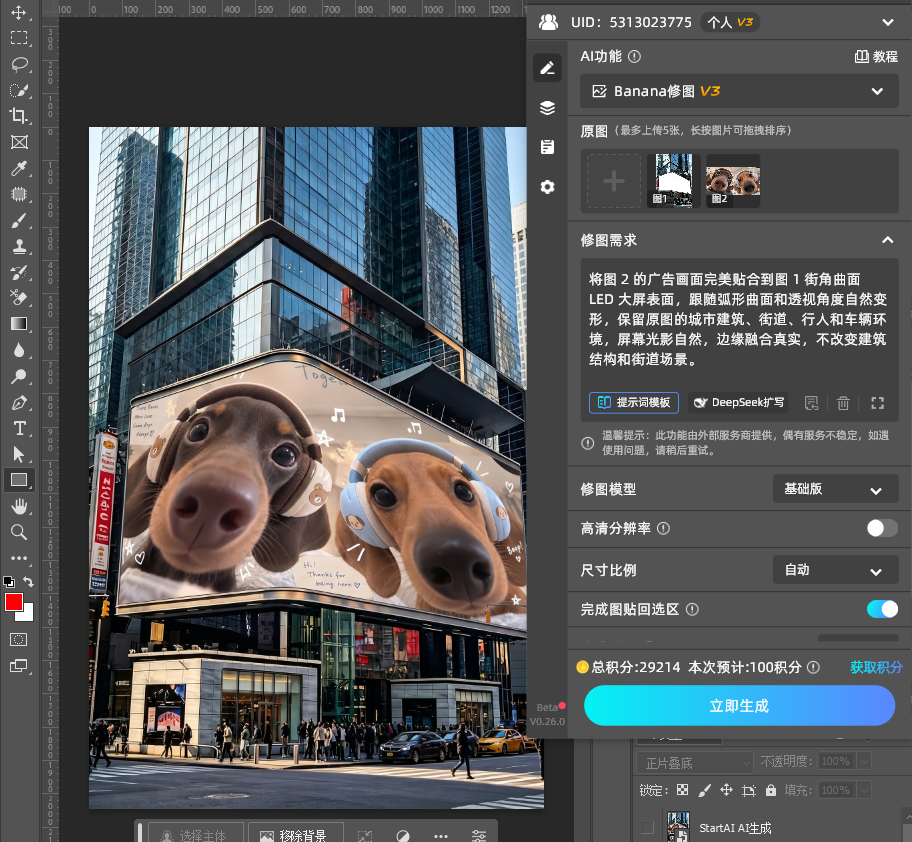
Task: Swap foreground and background colors
Action: click(28, 581)
